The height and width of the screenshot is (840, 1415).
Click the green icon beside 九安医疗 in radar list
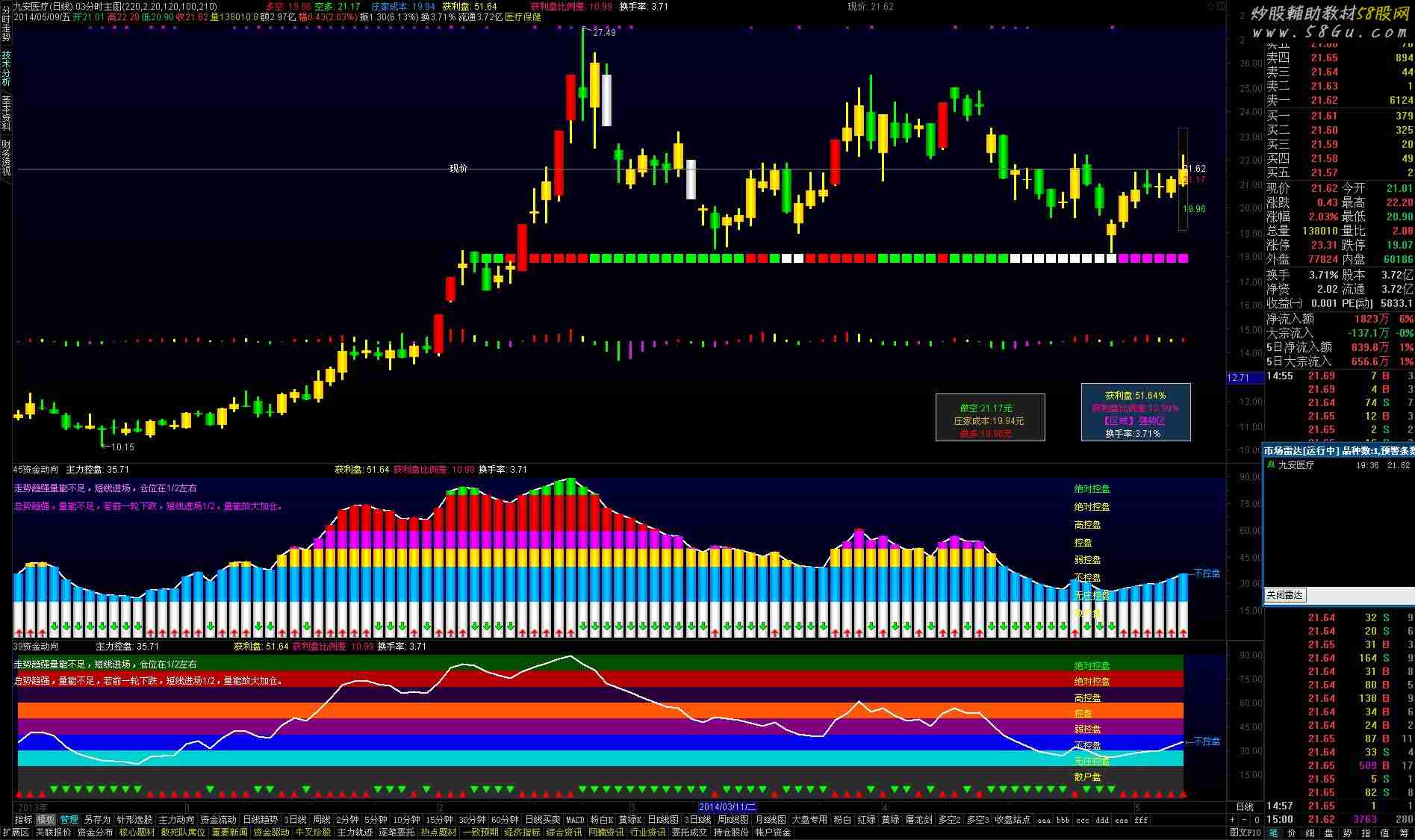coord(1271,464)
